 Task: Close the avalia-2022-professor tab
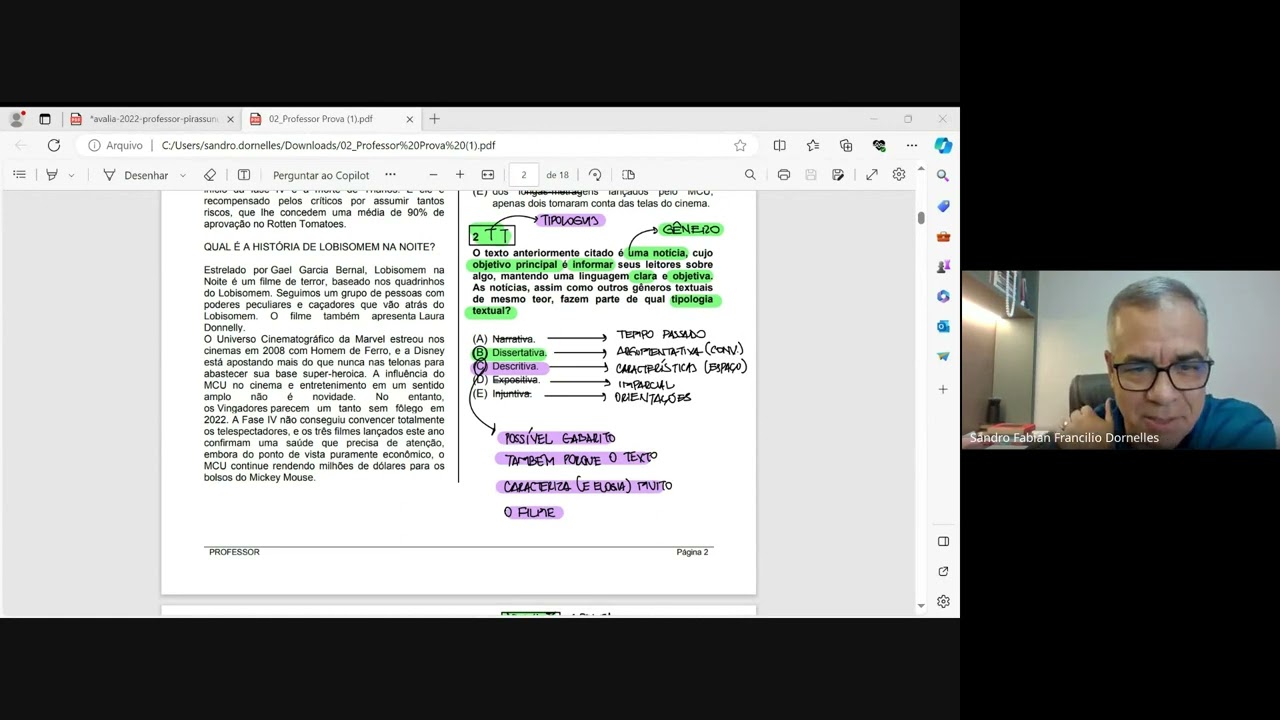click(230, 119)
